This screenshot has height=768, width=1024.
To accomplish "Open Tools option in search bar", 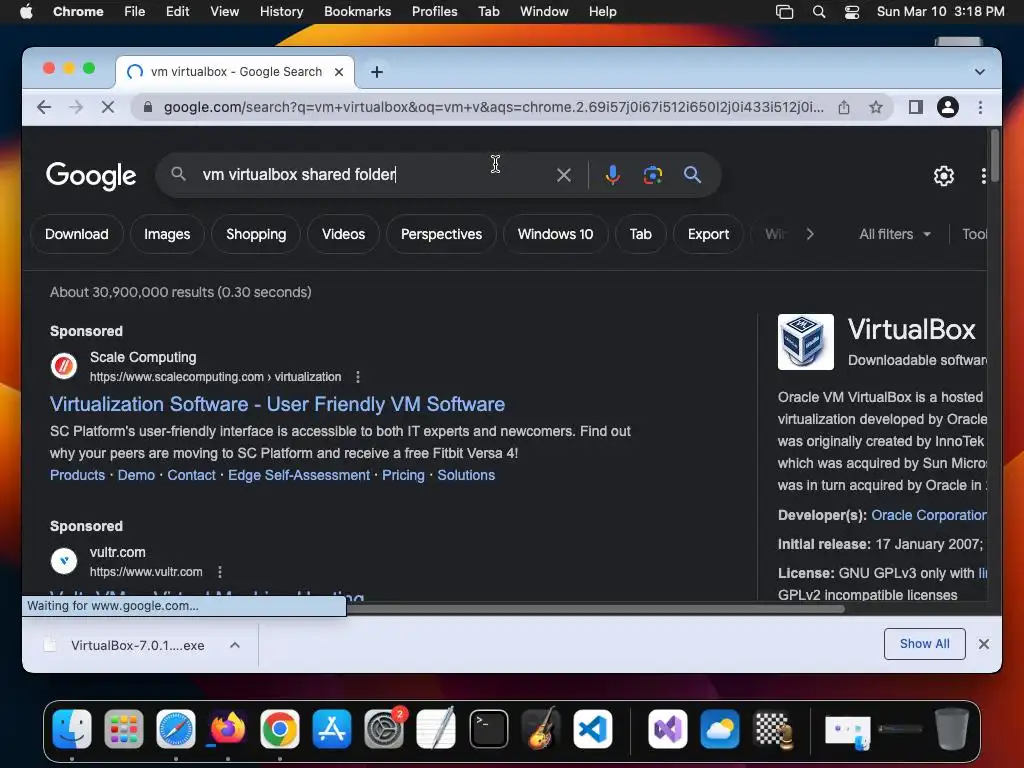I will (x=974, y=234).
